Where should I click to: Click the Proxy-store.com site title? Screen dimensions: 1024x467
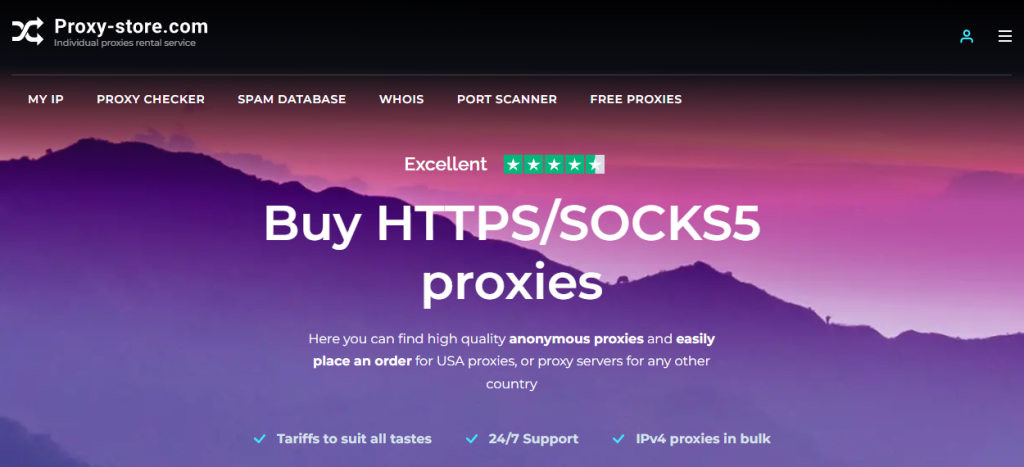click(131, 27)
